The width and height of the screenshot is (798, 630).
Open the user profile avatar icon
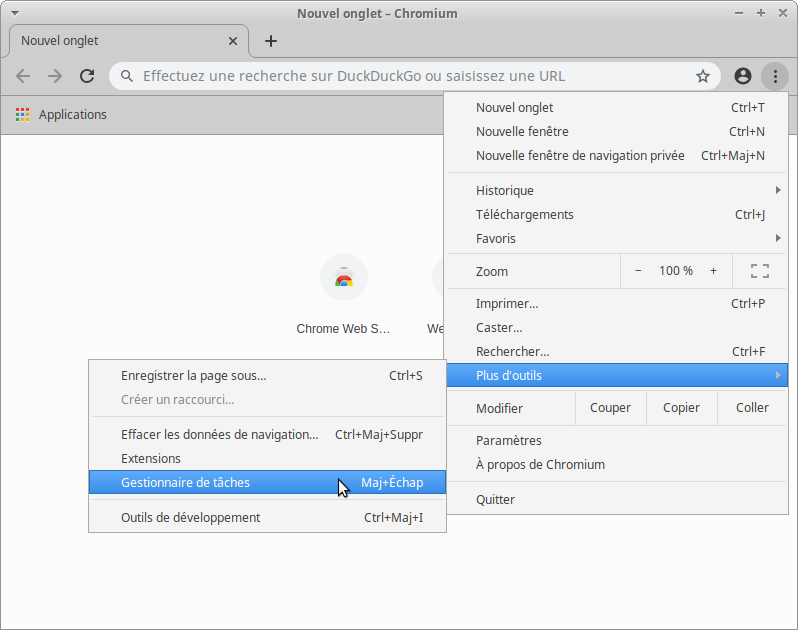742,76
